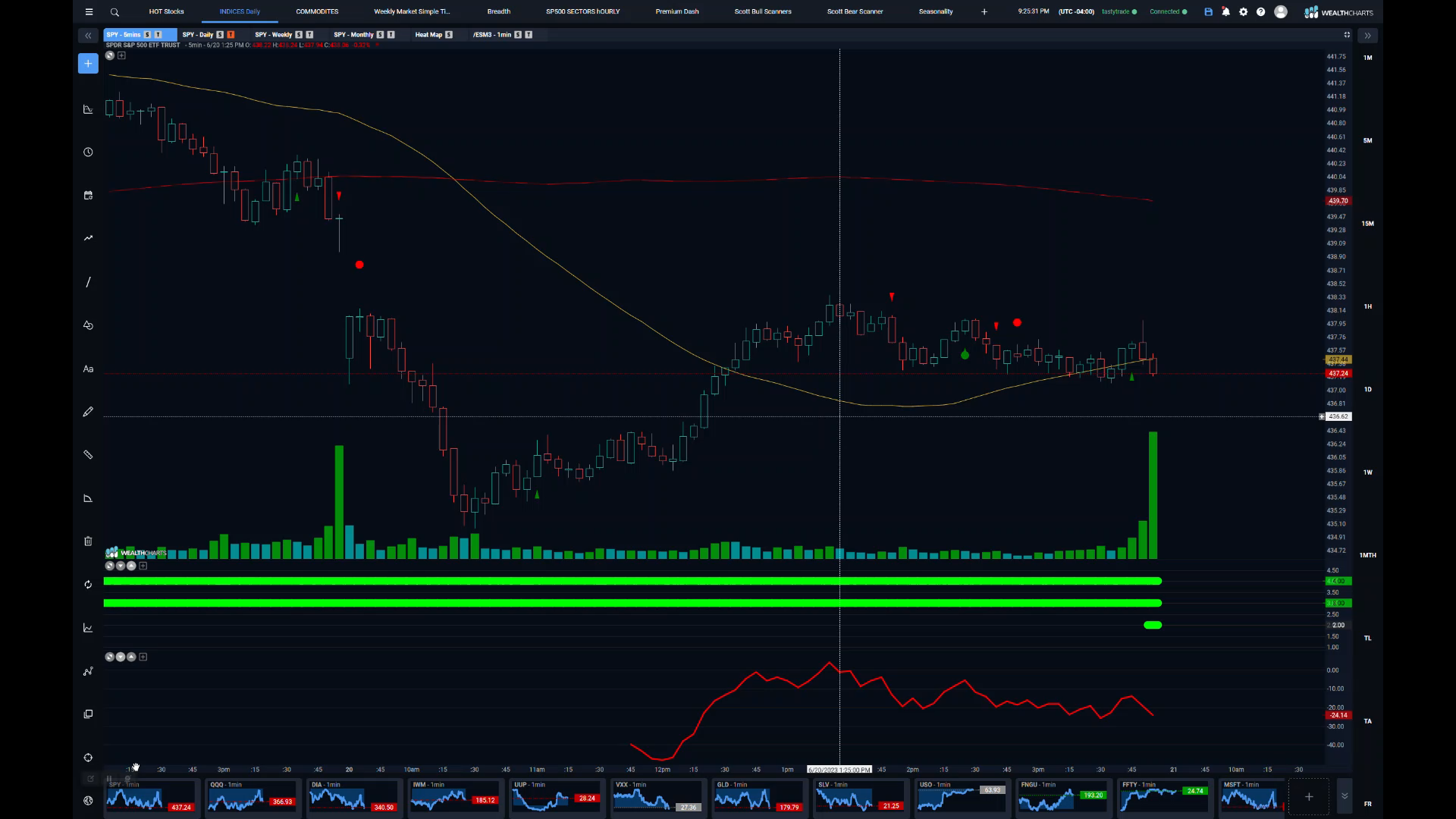Click the refresh sync icon in the sidebar

(x=88, y=585)
